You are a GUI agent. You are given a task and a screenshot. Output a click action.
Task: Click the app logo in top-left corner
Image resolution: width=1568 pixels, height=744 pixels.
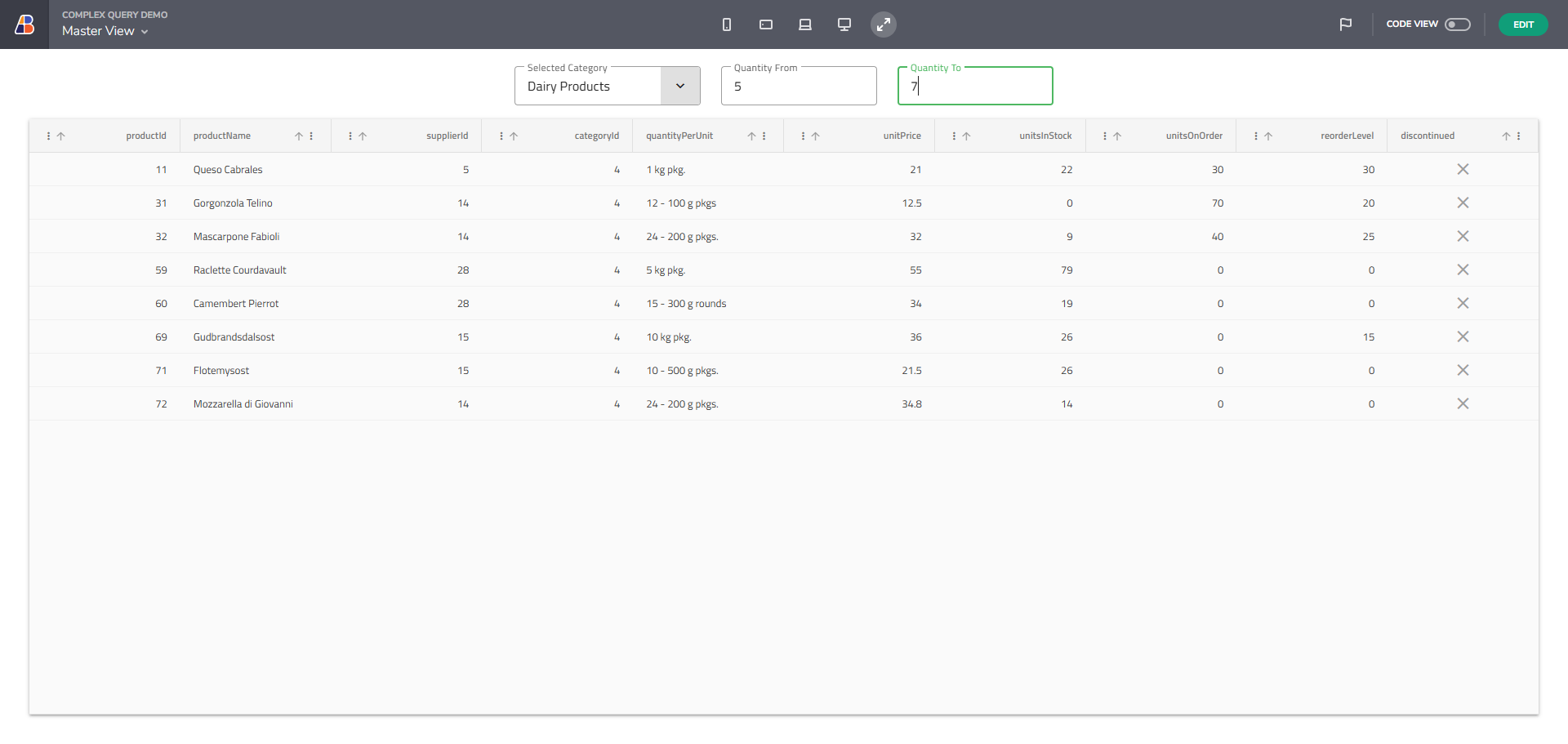[x=24, y=25]
